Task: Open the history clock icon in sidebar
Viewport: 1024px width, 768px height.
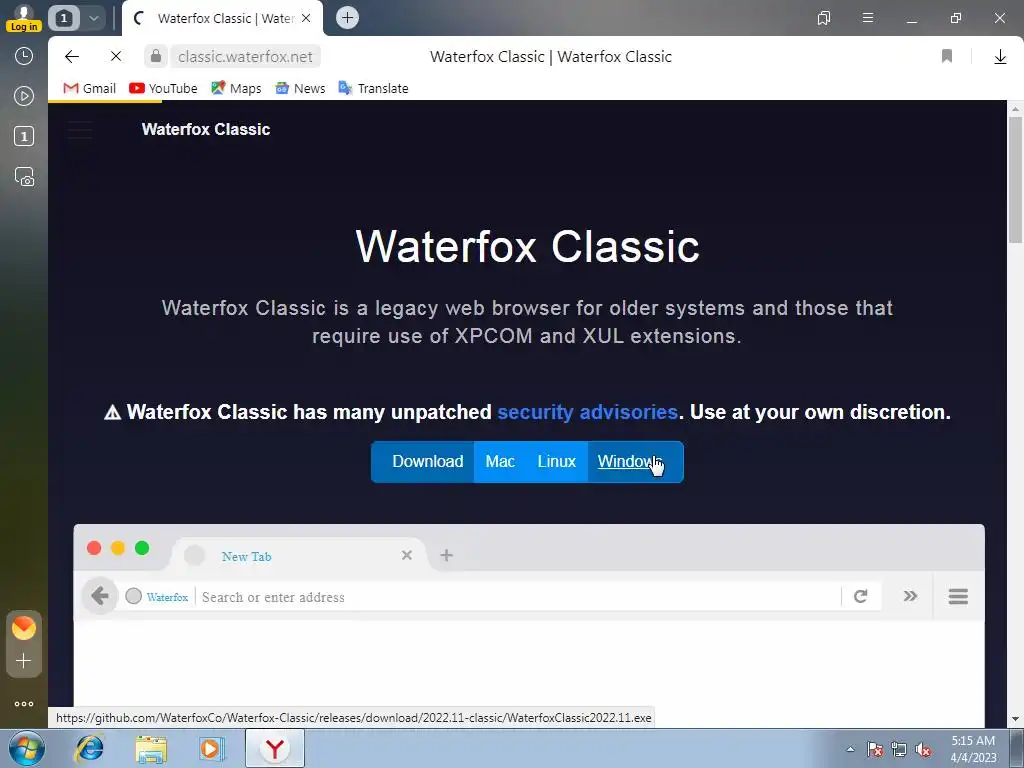Action: (24, 56)
